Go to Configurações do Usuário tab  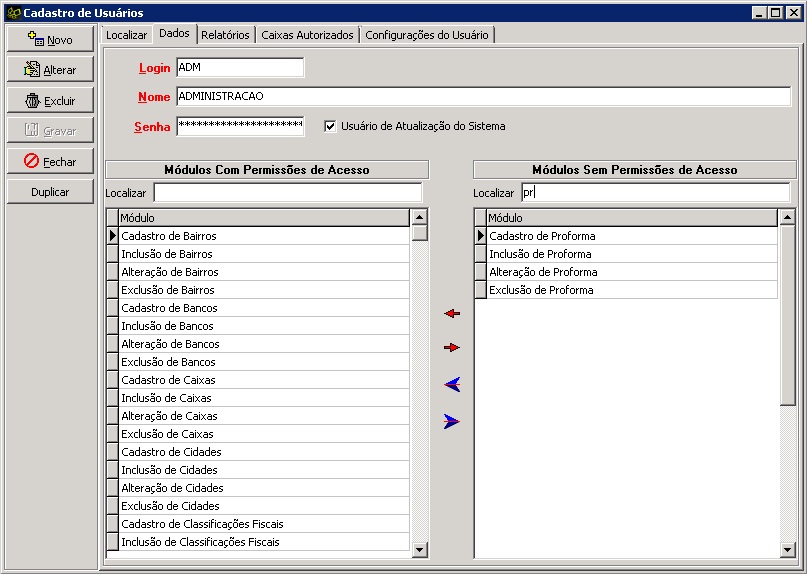tap(427, 35)
